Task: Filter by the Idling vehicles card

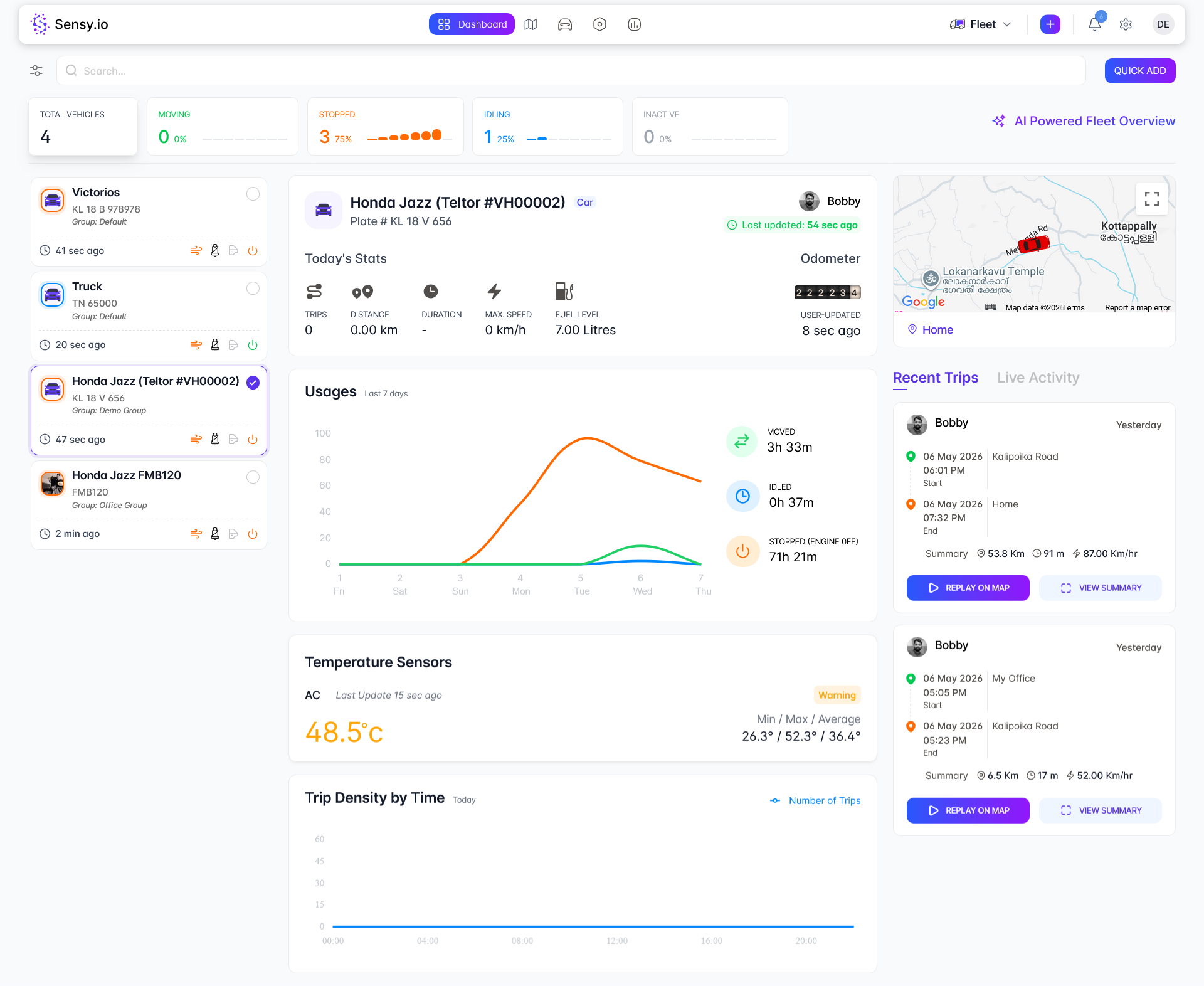Action: pyautogui.click(x=547, y=126)
